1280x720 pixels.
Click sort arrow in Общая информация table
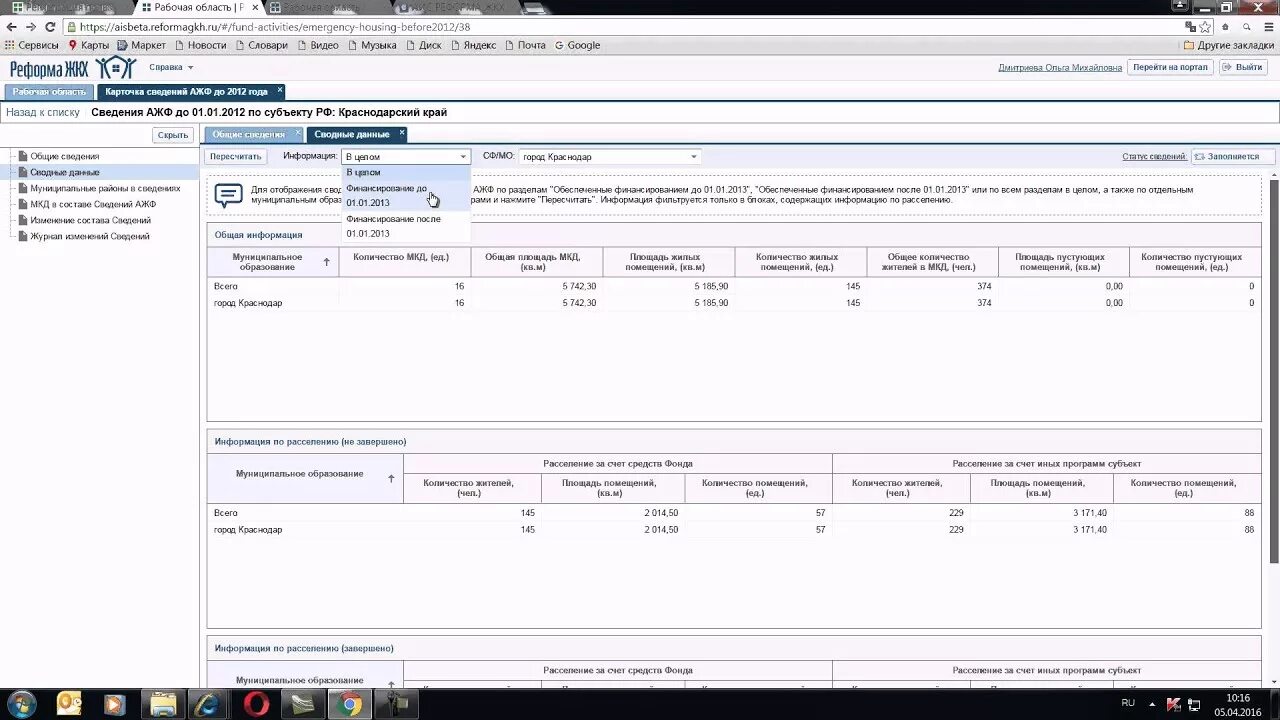326,262
